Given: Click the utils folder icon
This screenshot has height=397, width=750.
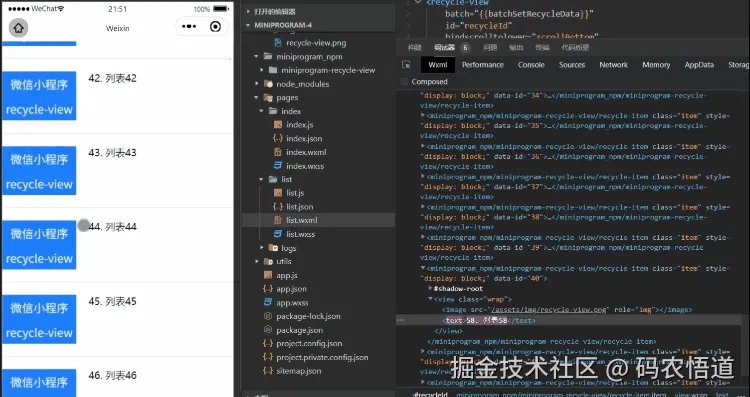Looking at the screenshot, I should pyautogui.click(x=268, y=261).
